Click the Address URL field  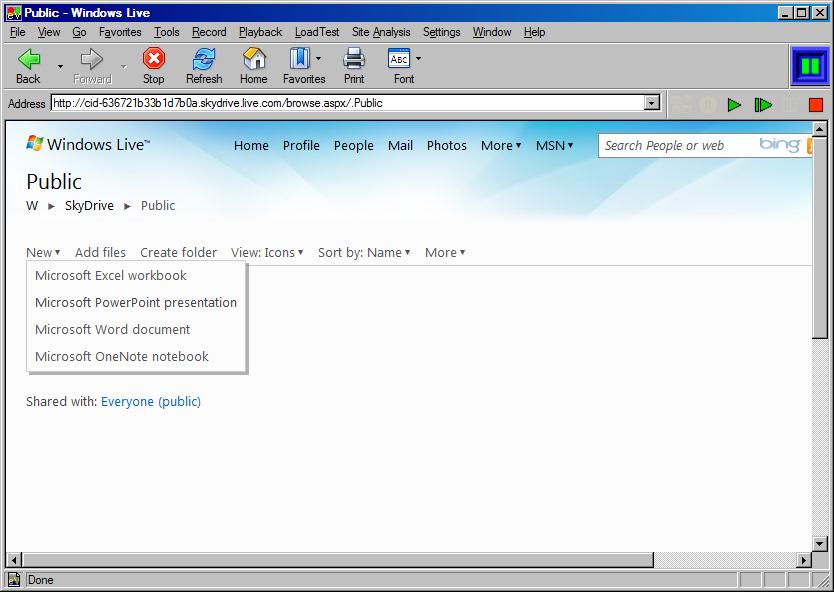[348, 103]
